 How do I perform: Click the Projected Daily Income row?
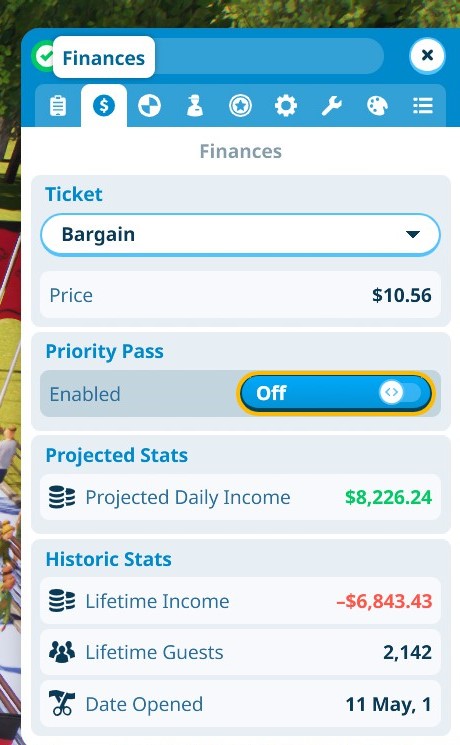tap(240, 497)
